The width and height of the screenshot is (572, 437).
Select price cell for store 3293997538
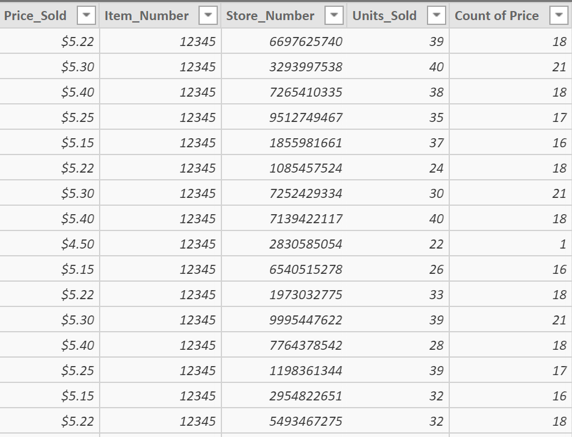tap(49, 66)
